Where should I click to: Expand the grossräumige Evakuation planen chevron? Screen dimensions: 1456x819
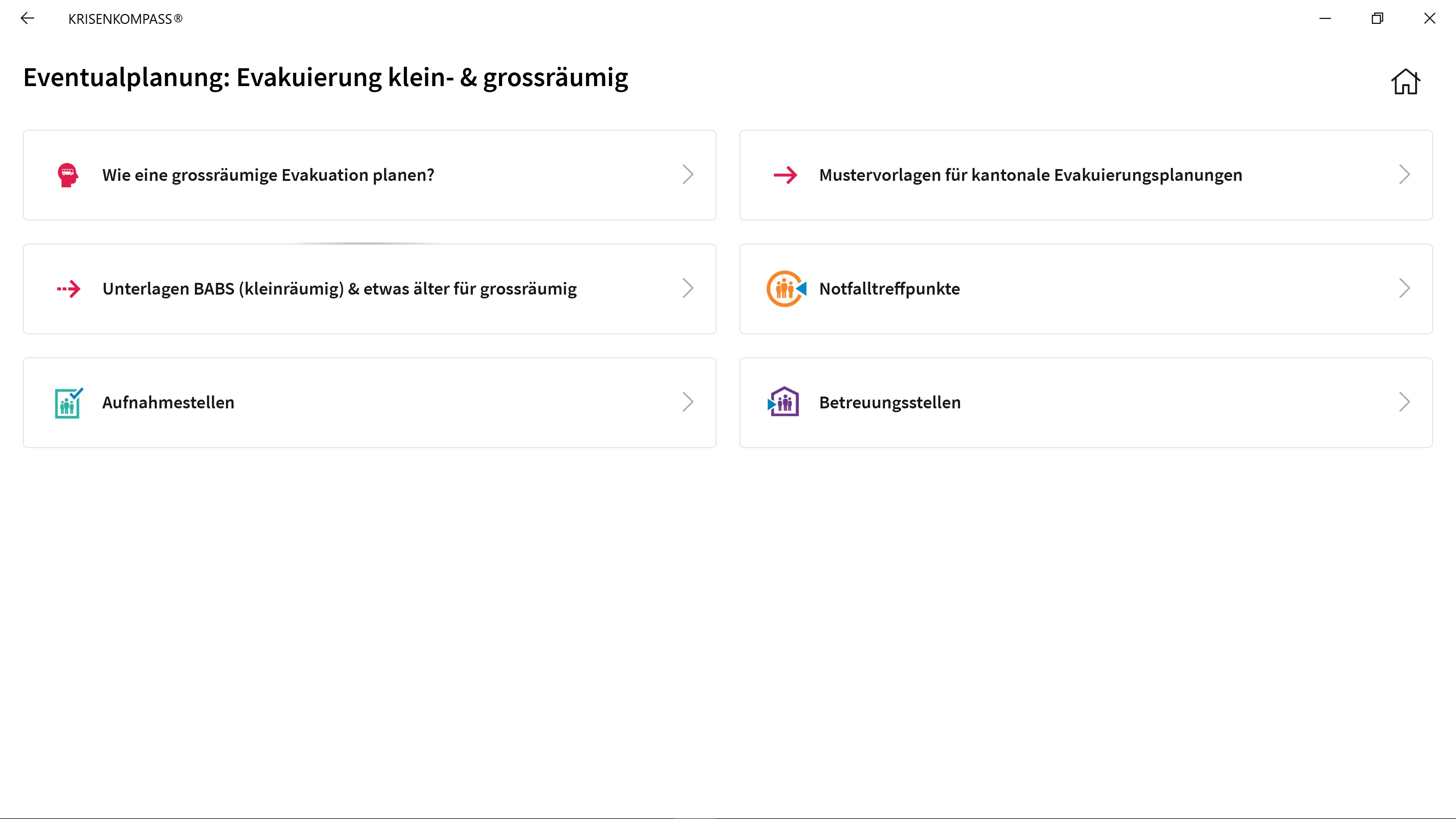pos(687,175)
